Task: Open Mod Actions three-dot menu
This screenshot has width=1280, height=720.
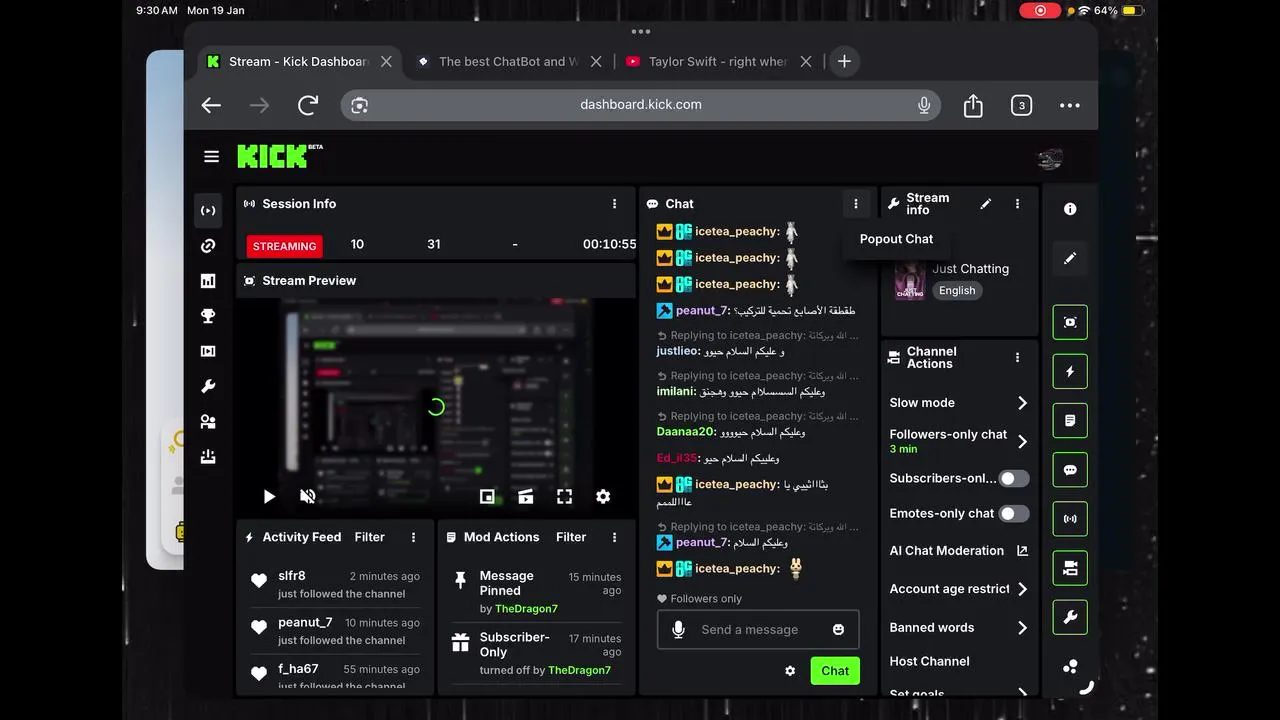Action: click(614, 537)
